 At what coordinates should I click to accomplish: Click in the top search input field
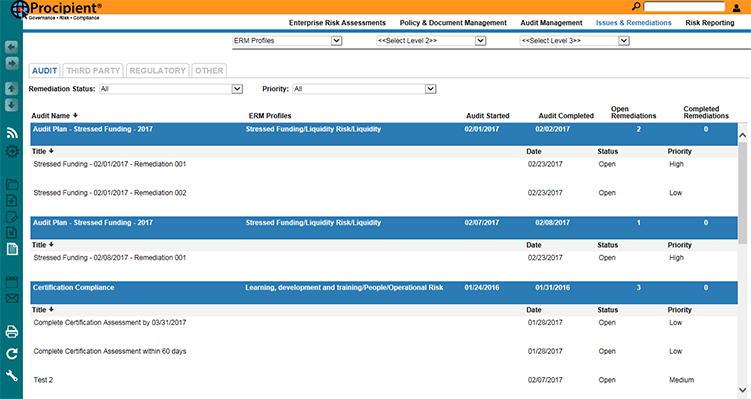(x=684, y=7)
